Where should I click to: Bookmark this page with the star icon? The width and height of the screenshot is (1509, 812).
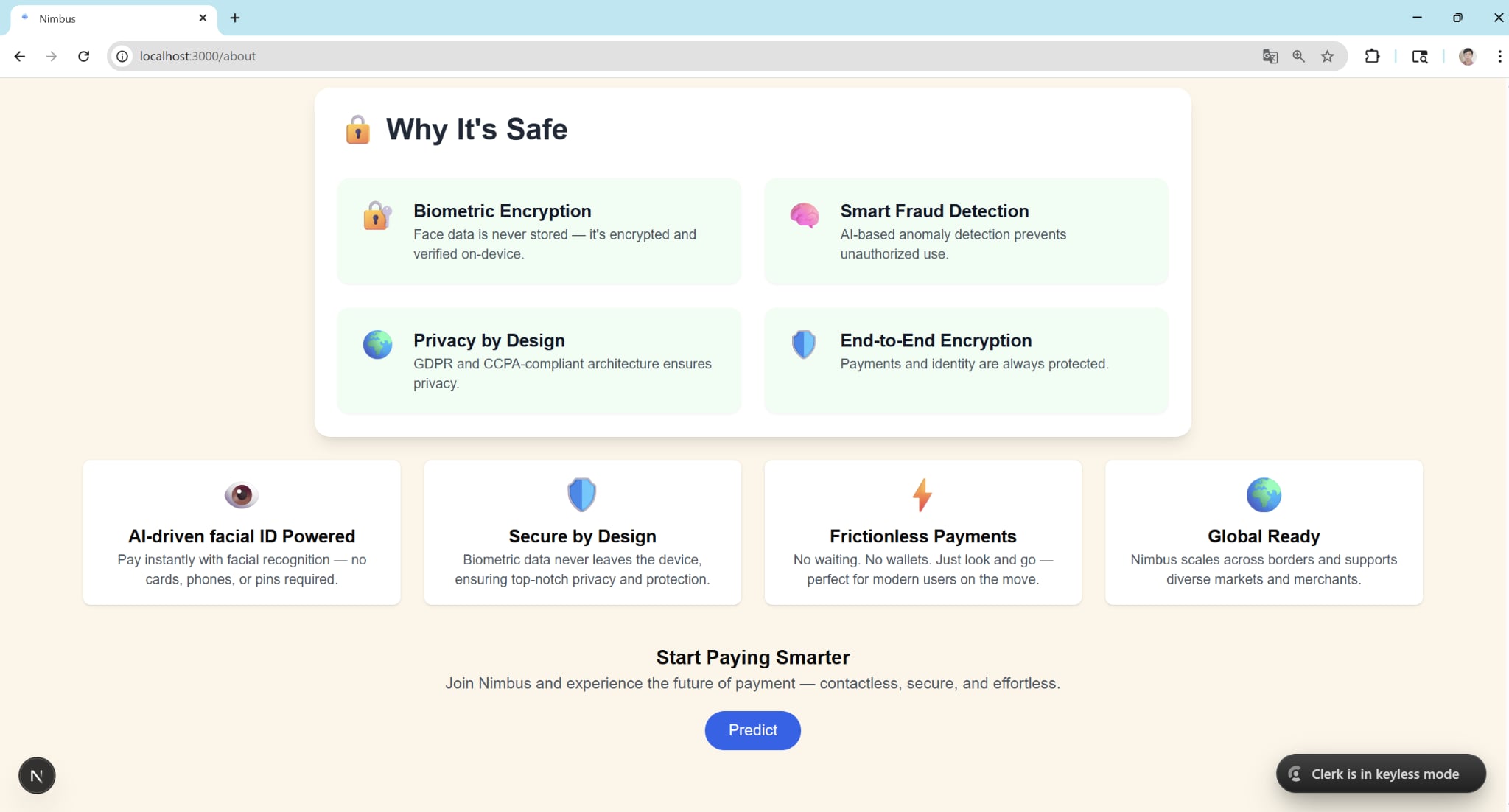coord(1327,56)
